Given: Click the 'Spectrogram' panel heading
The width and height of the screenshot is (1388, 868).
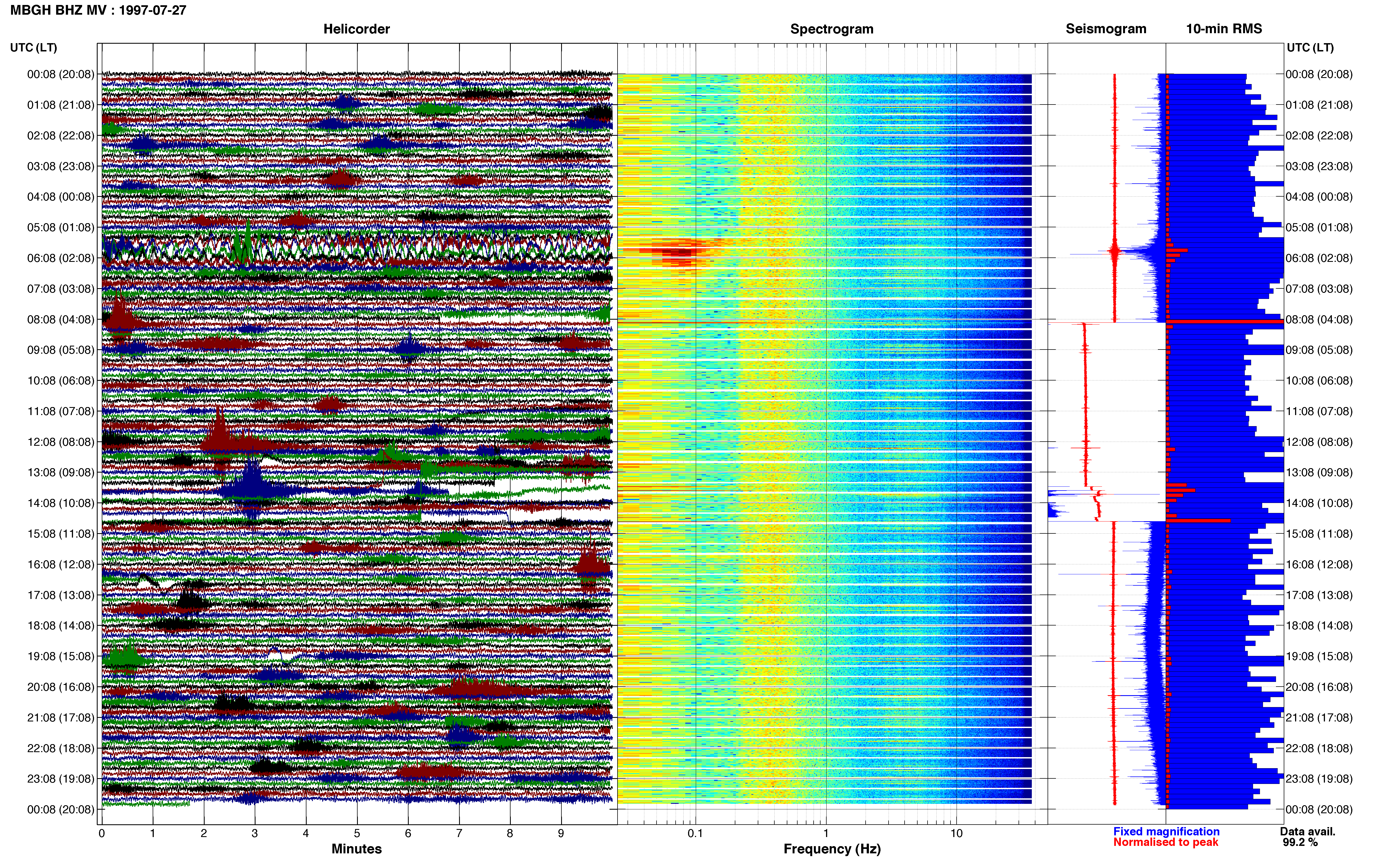Looking at the screenshot, I should pyautogui.click(x=832, y=29).
